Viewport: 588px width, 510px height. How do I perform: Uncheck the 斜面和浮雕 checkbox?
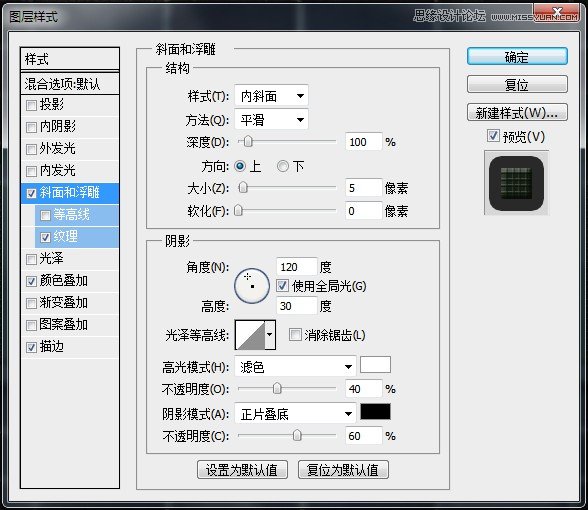tap(32, 193)
